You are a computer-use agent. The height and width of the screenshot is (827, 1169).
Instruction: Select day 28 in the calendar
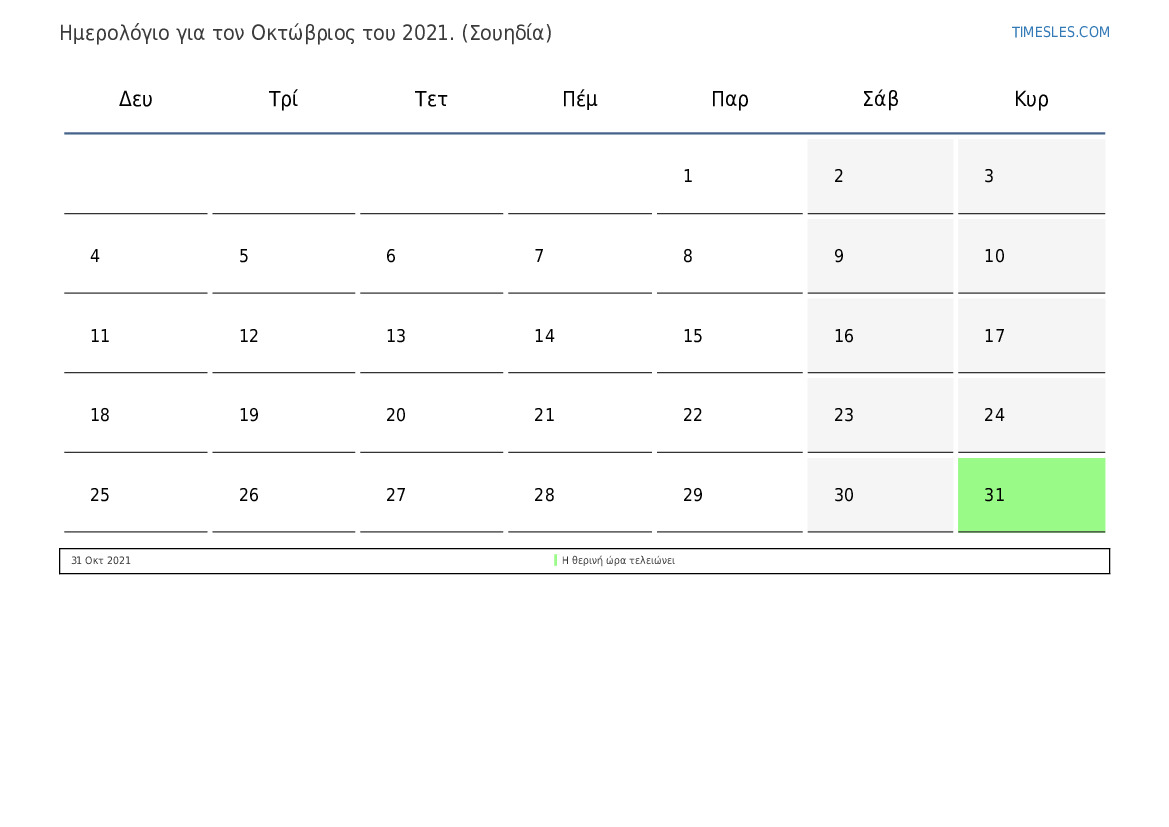click(579, 495)
